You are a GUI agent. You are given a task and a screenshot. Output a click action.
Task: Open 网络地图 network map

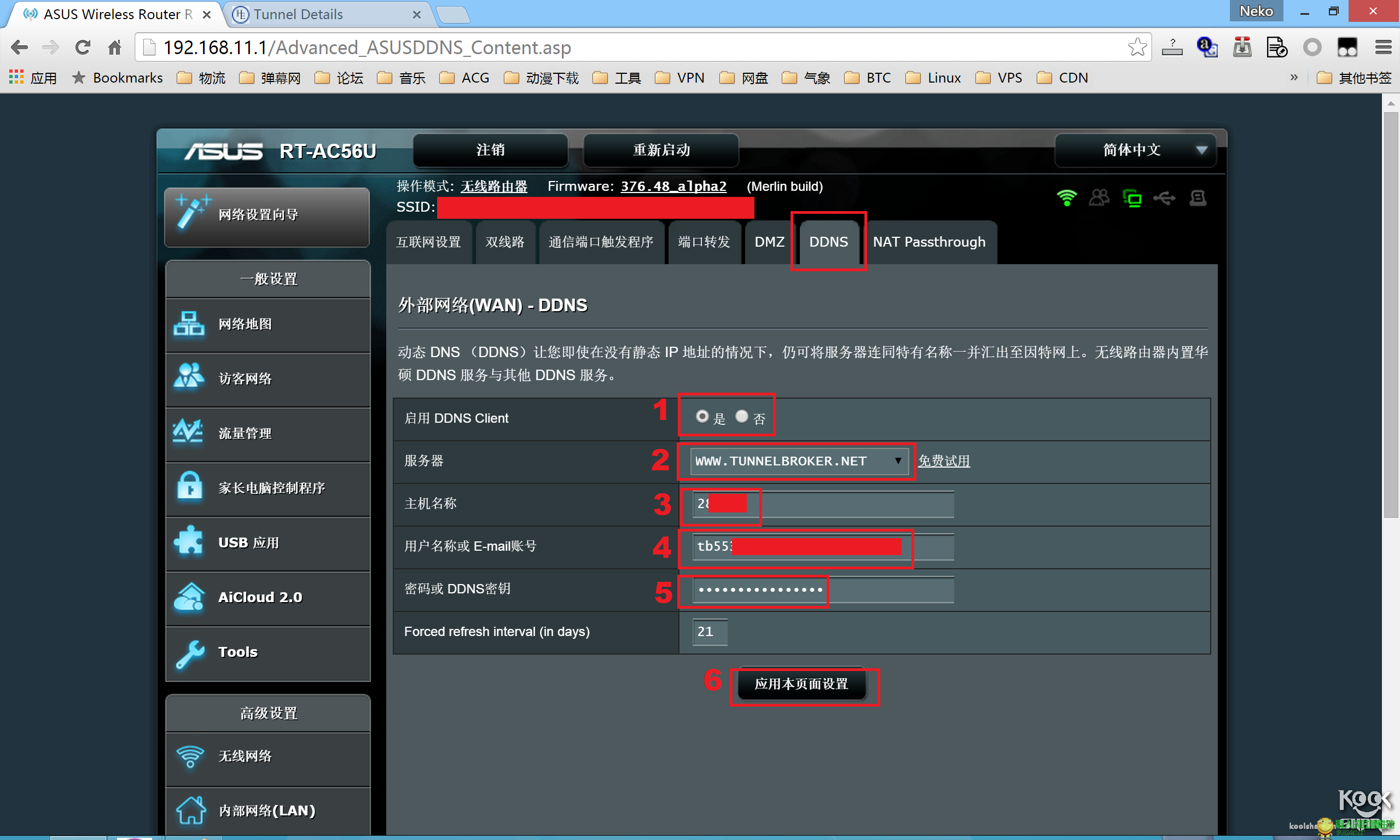pos(268,324)
